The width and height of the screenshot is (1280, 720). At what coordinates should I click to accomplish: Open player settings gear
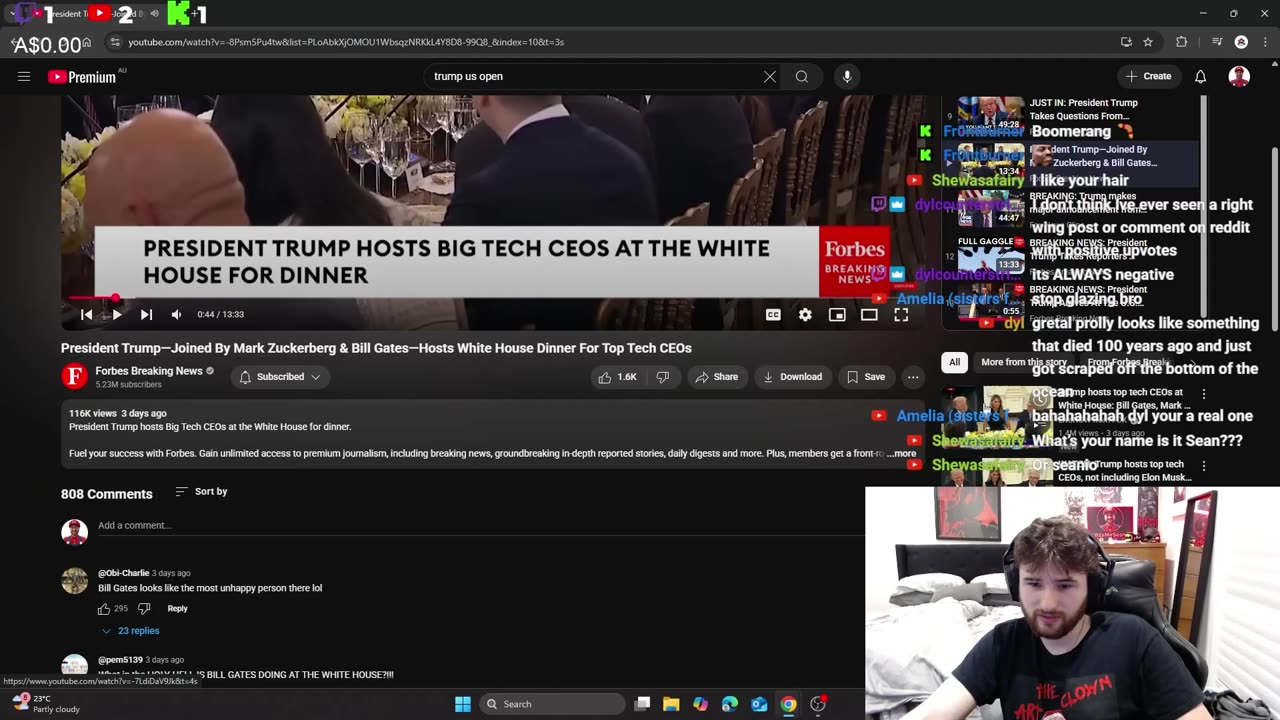[x=805, y=314]
